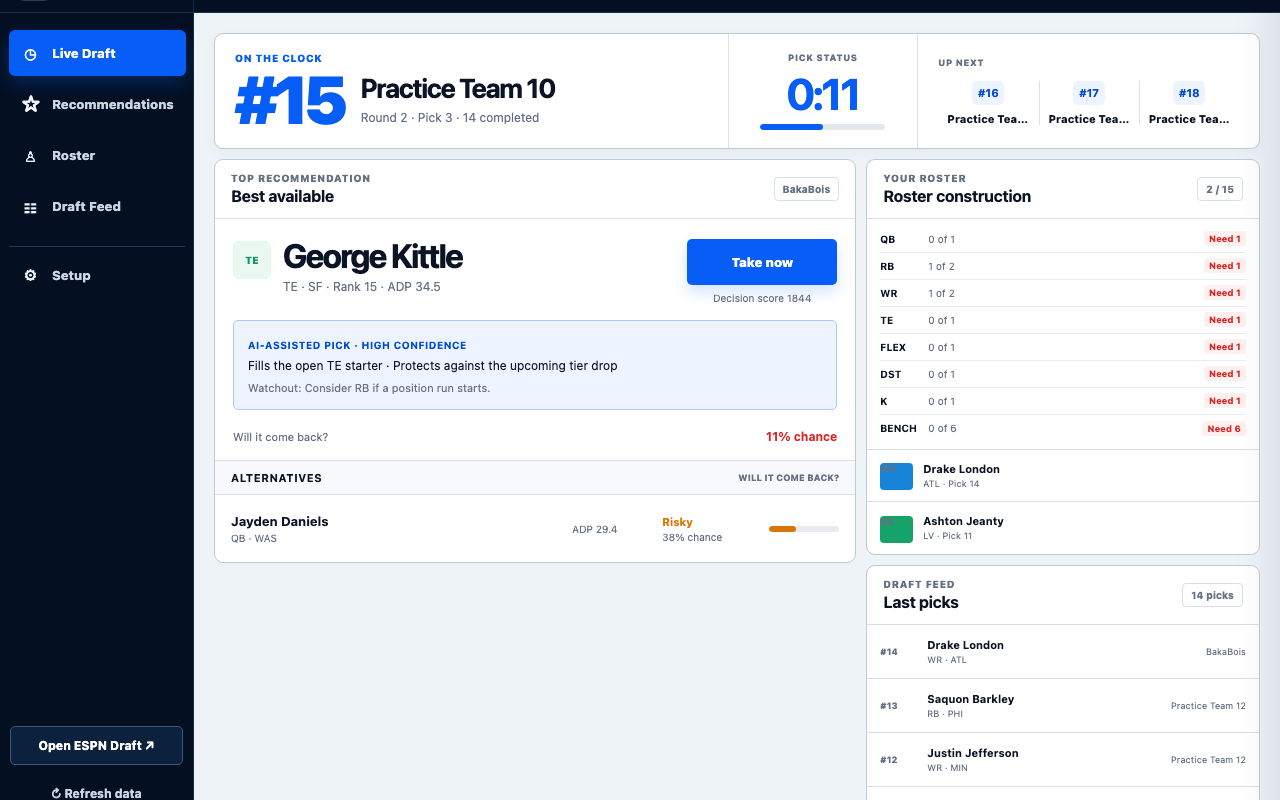Click the Setup gear icon

(x=31, y=275)
